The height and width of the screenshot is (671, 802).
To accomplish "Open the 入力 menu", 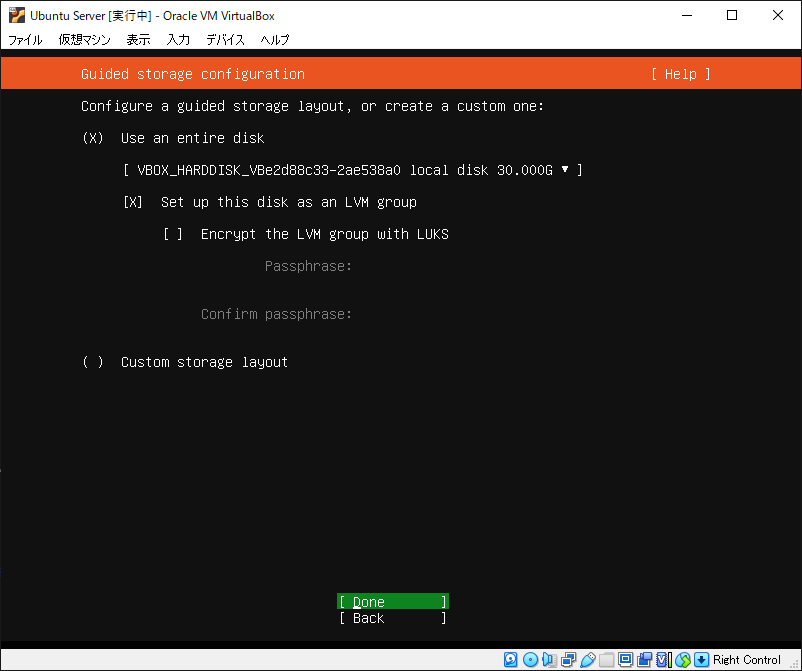I will (178, 39).
